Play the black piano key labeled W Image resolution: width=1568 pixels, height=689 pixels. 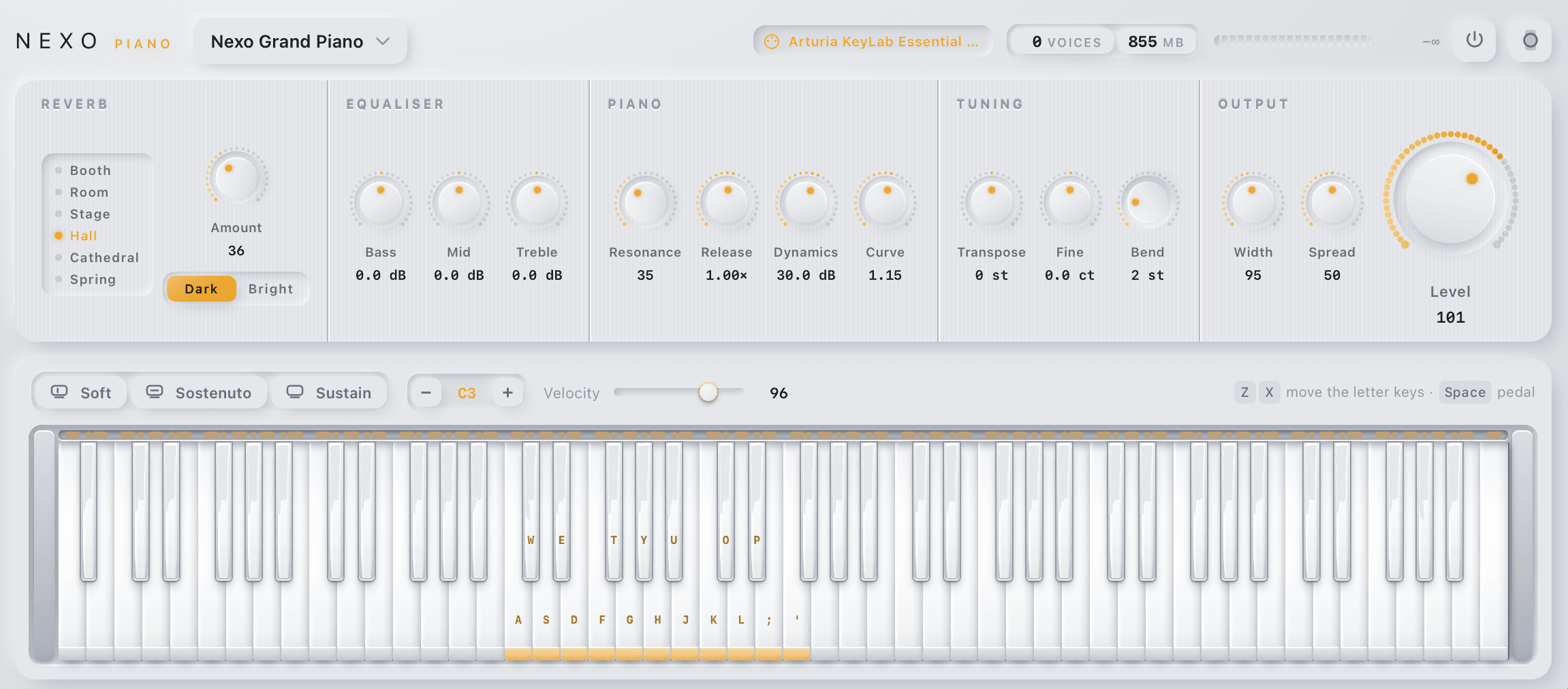click(x=531, y=511)
